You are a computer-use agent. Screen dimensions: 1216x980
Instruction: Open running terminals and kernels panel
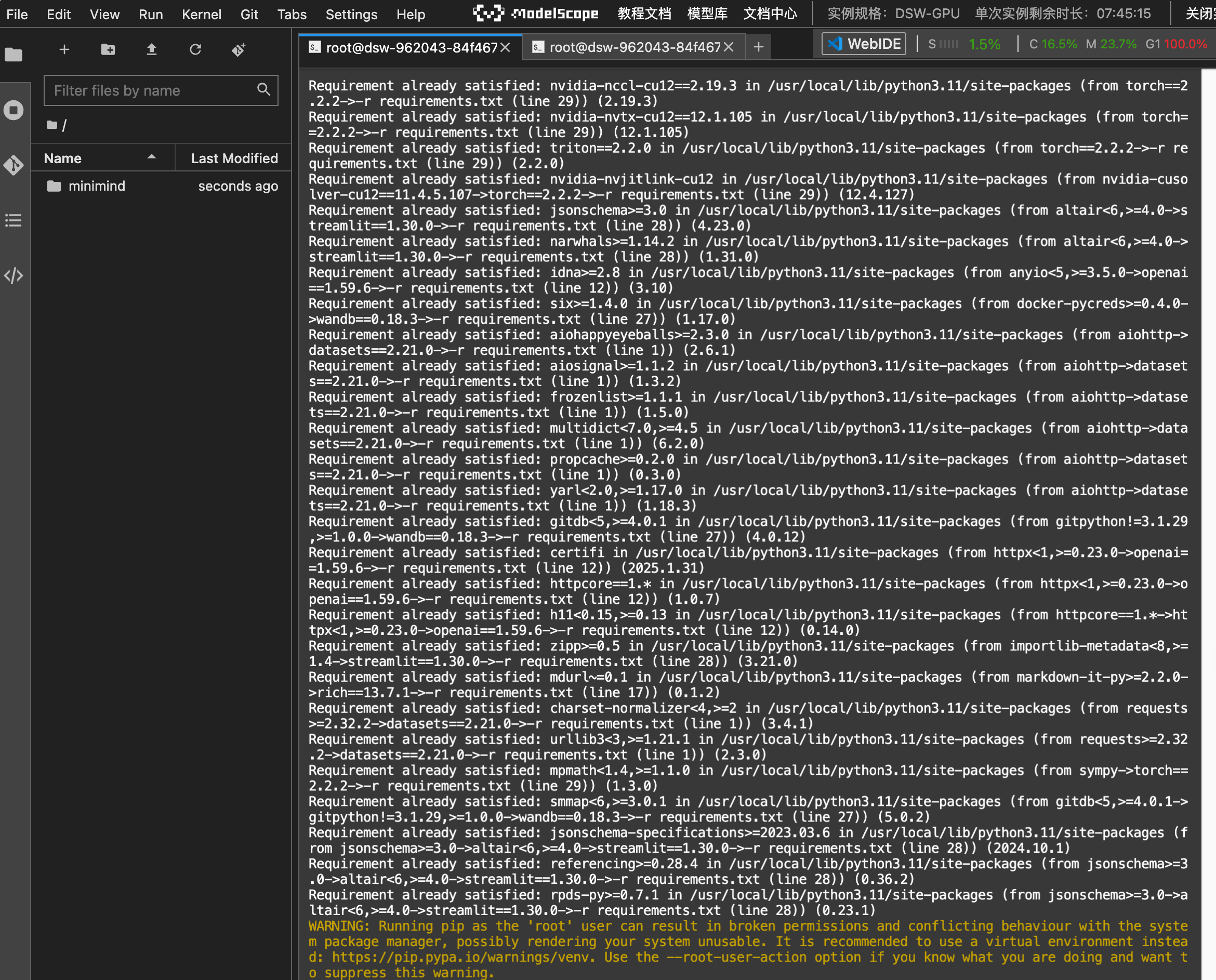14,110
